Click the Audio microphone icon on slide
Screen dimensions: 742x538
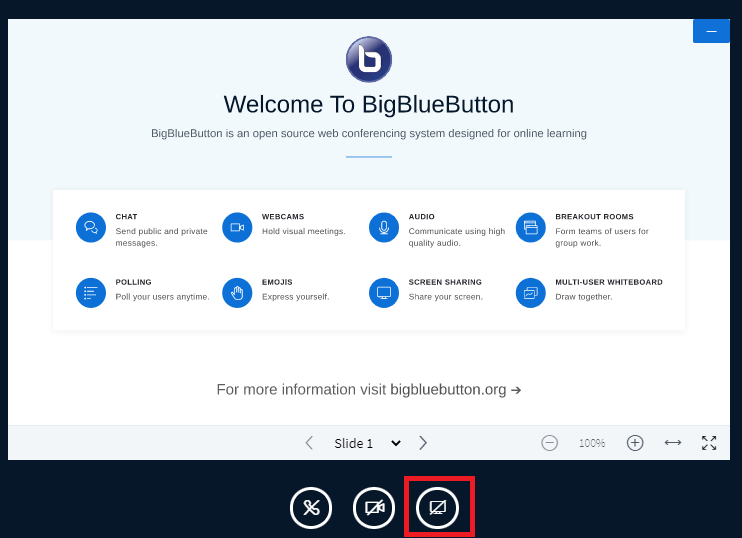pos(384,228)
